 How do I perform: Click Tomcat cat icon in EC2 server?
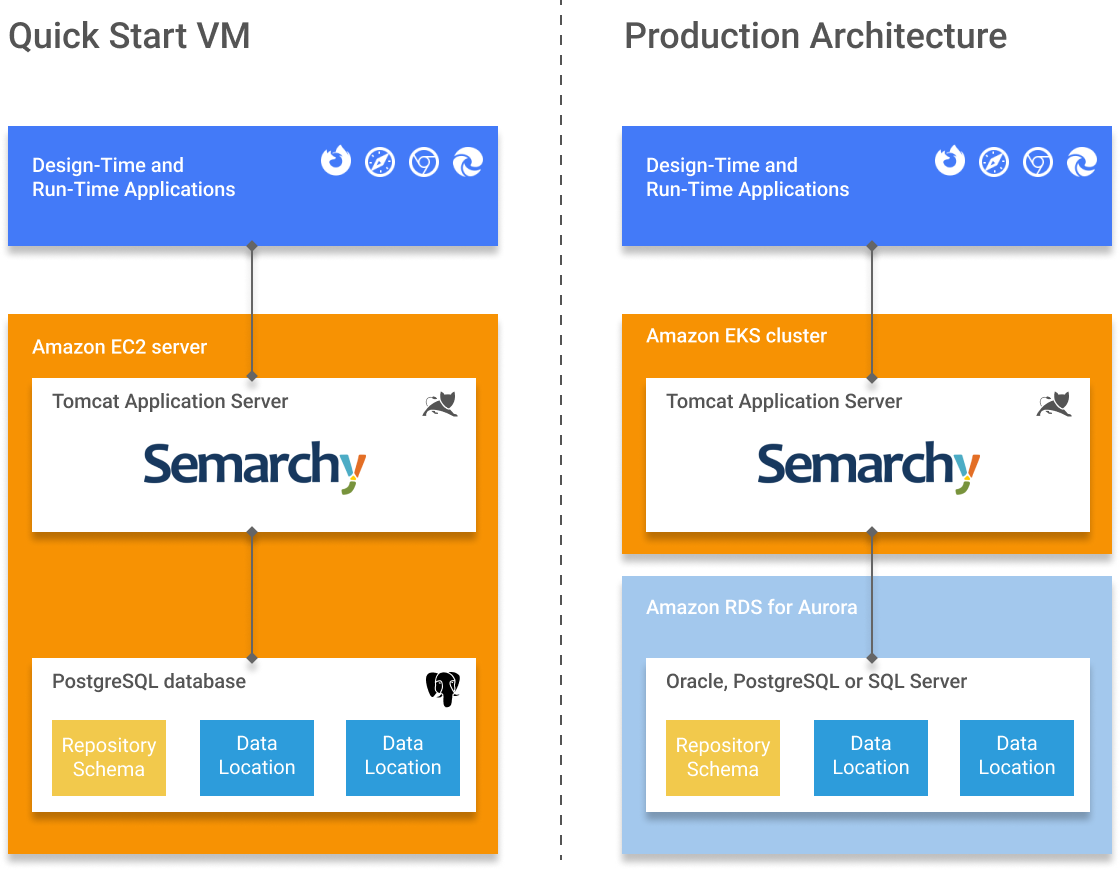pyautogui.click(x=440, y=404)
